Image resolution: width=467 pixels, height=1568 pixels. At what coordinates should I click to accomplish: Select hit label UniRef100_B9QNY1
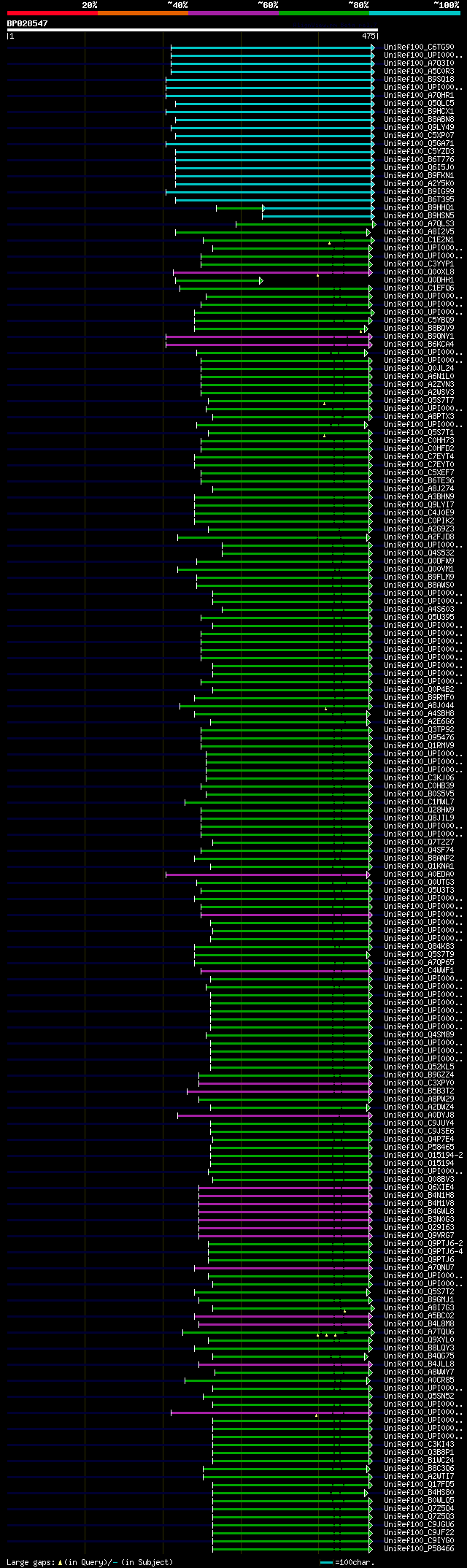click(x=419, y=337)
